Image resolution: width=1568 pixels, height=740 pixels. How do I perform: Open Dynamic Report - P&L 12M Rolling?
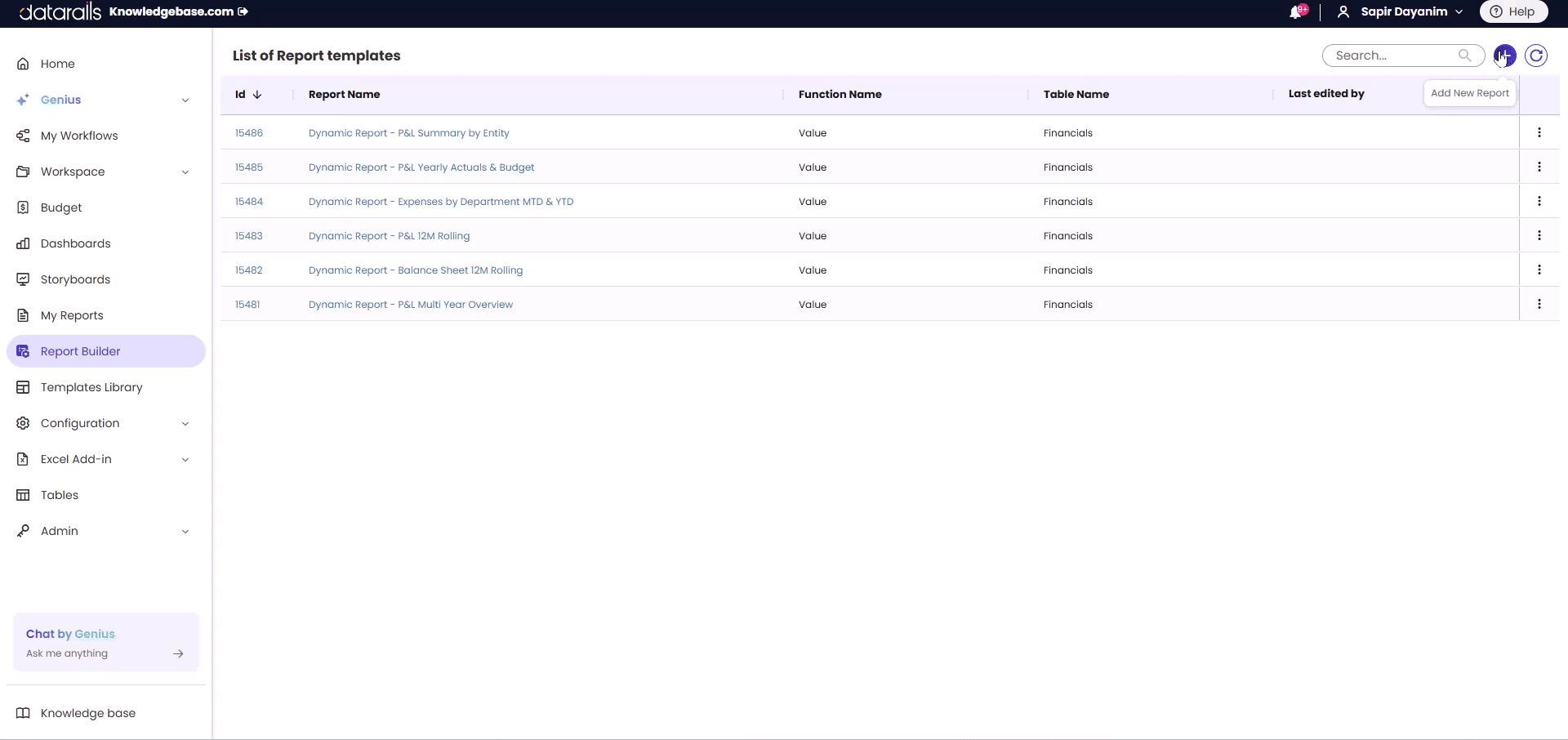[389, 236]
